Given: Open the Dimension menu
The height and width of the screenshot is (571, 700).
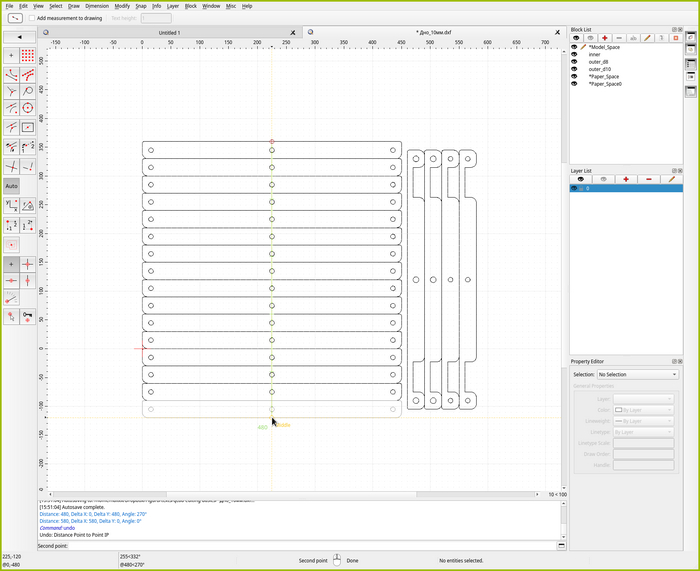Looking at the screenshot, I should pyautogui.click(x=97, y=6).
